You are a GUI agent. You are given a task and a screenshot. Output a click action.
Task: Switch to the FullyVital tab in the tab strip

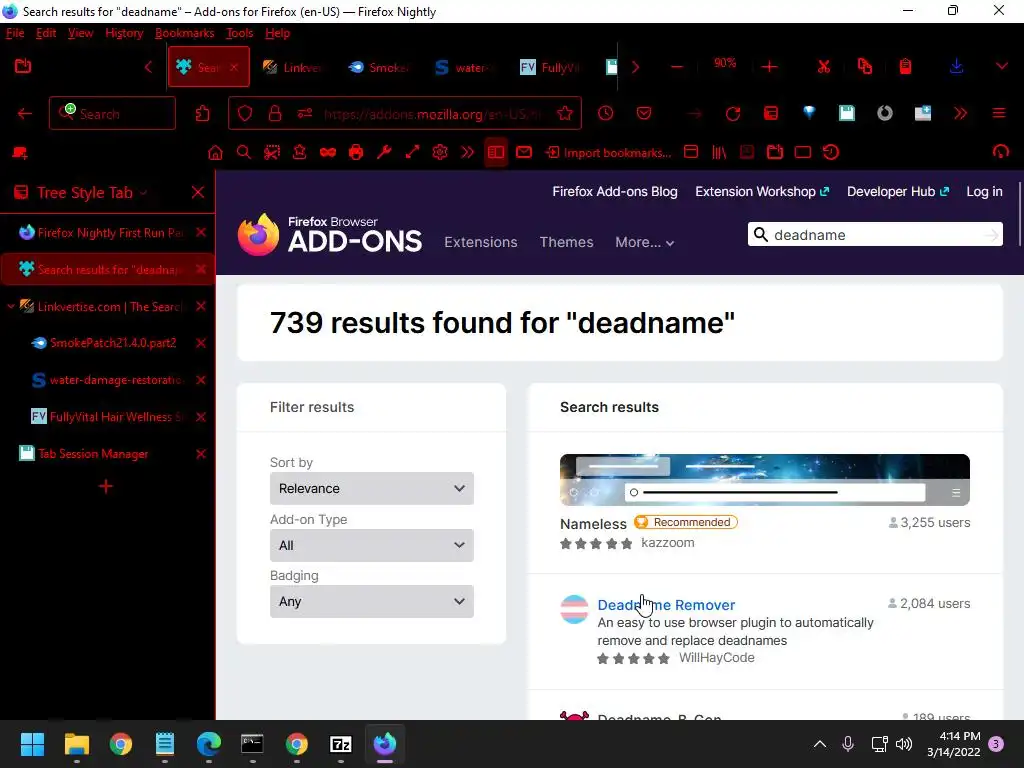coord(550,67)
